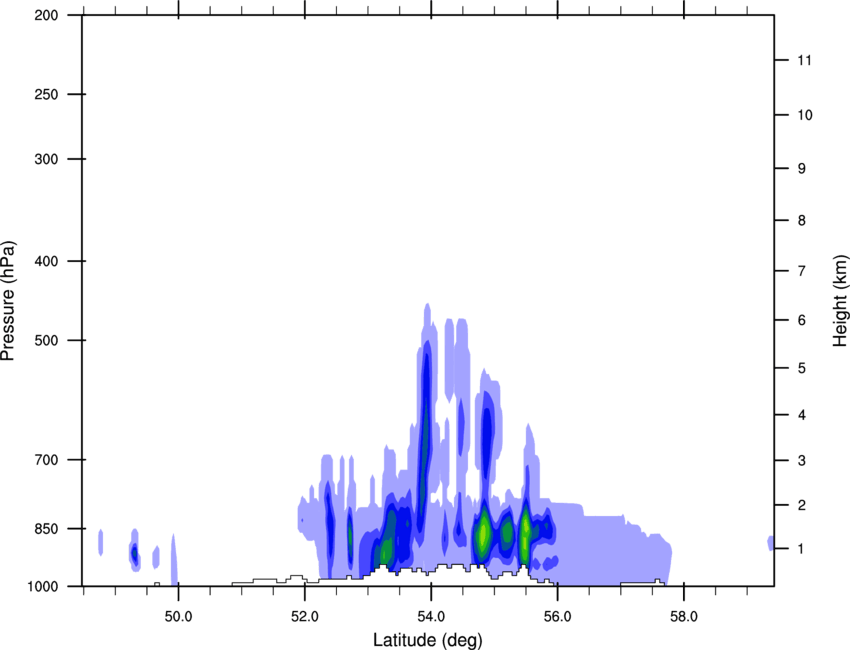Click the 54.0 latitude tick label
850x650 pixels.
[432, 617]
